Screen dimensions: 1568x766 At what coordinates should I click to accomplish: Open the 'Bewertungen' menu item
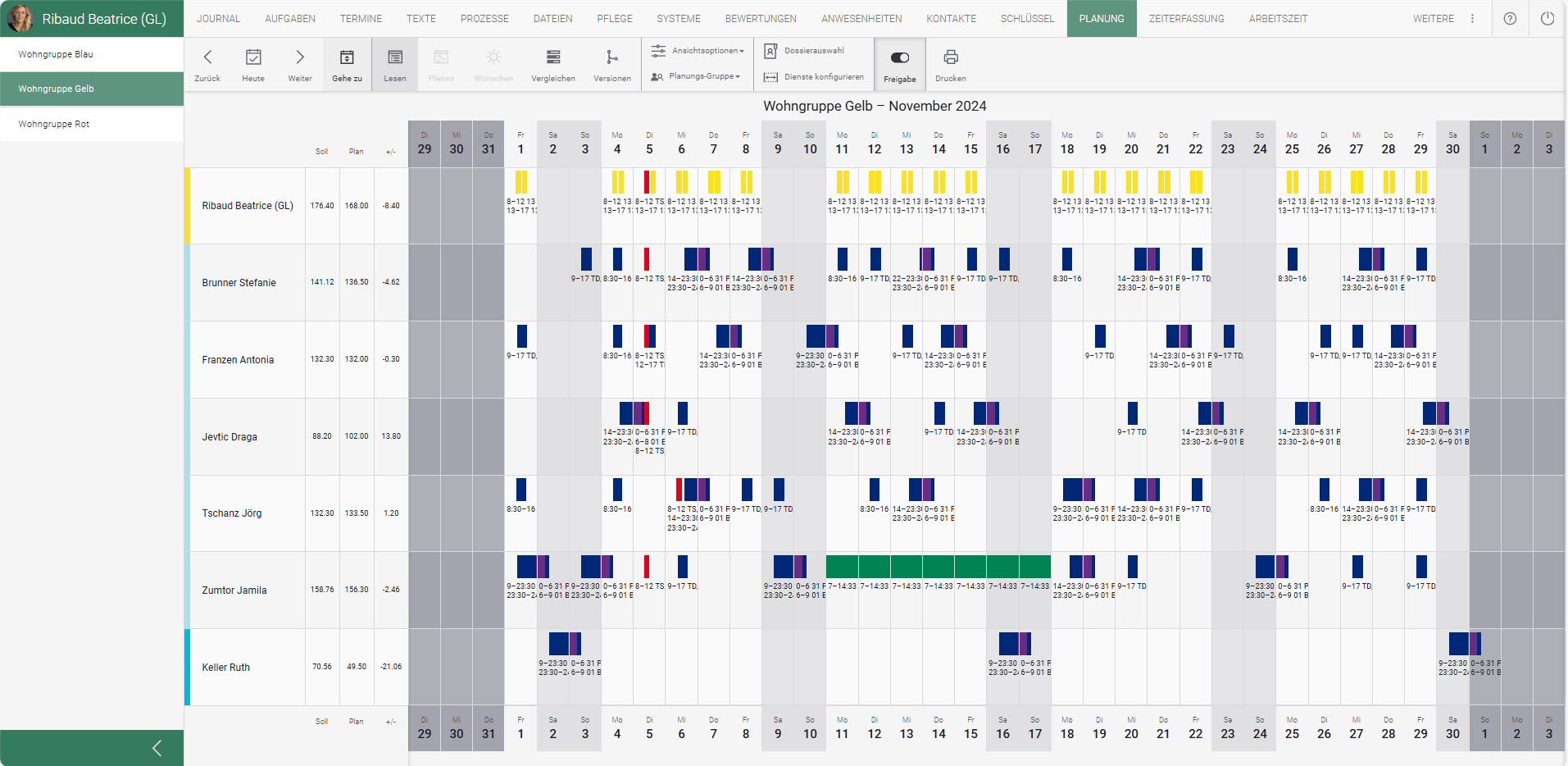click(x=761, y=18)
